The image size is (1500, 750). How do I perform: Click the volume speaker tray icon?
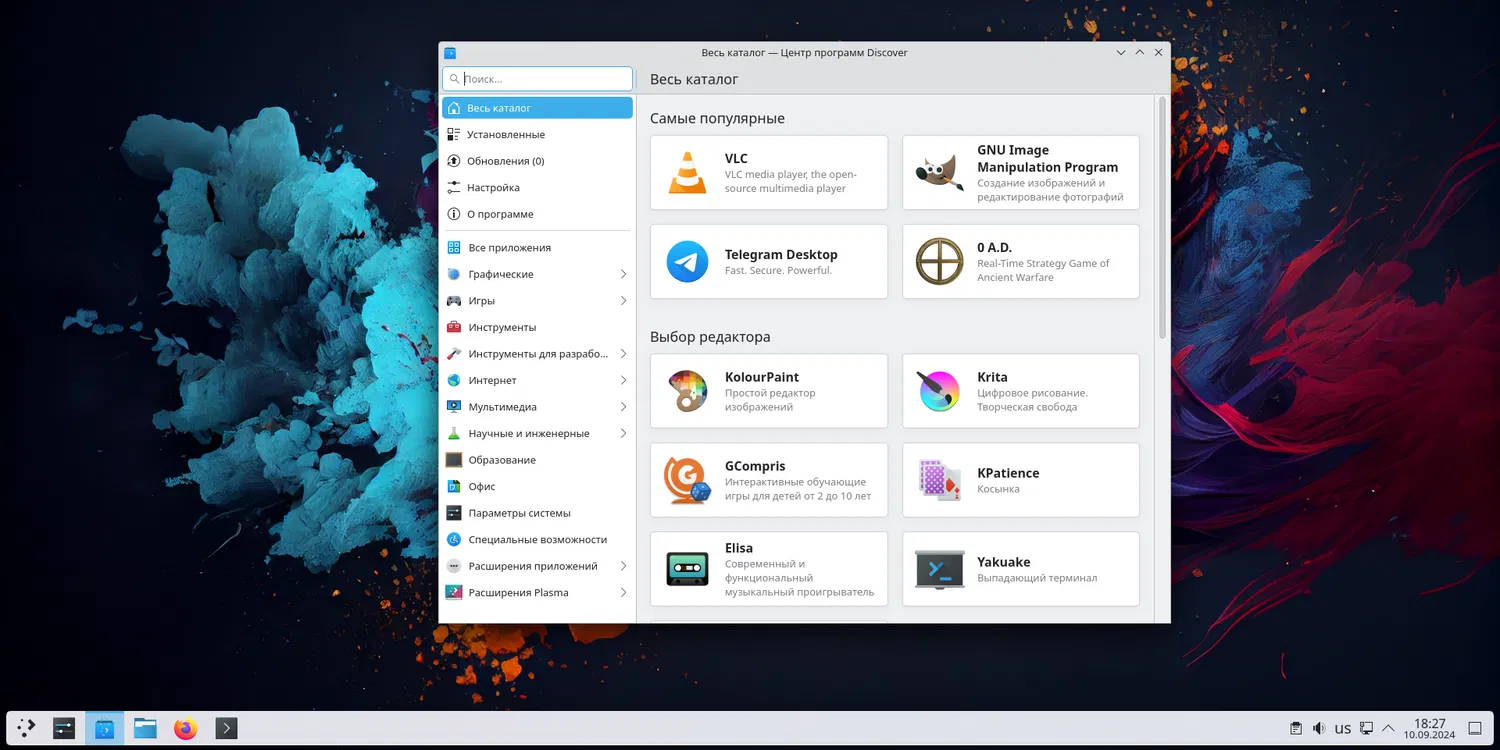[1319, 728]
